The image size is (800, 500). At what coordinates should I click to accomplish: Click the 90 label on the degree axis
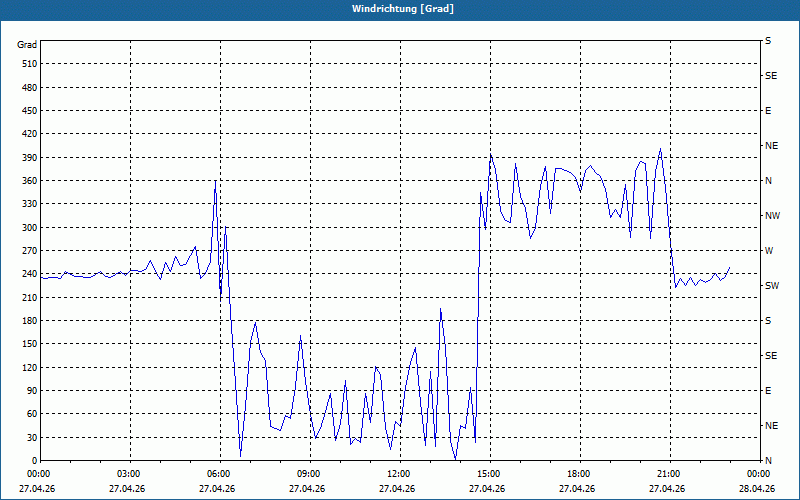pos(30,391)
